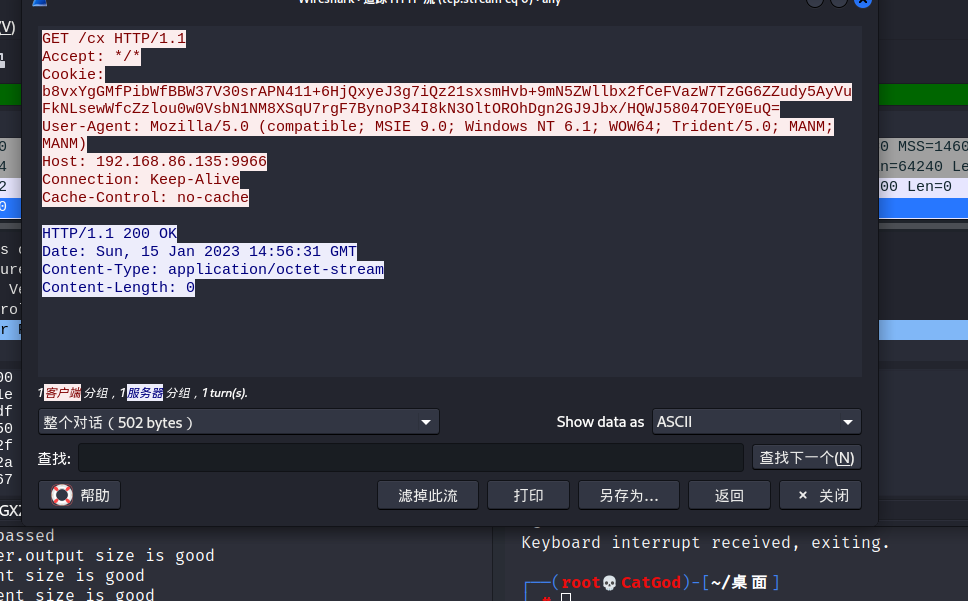This screenshot has width=968, height=601.
Task: Click the blue close button in the dialog title bar
Action: click(862, 2)
